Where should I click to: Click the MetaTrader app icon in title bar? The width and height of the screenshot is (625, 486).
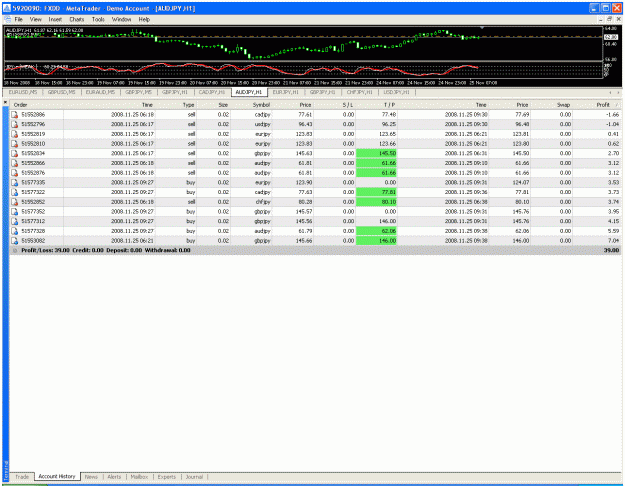(x=6, y=8)
